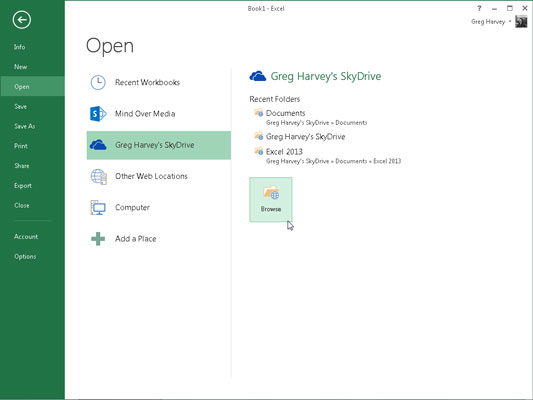This screenshot has width=533, height=400.
Task: Click the Greg Harvey user name
Action: point(488,21)
